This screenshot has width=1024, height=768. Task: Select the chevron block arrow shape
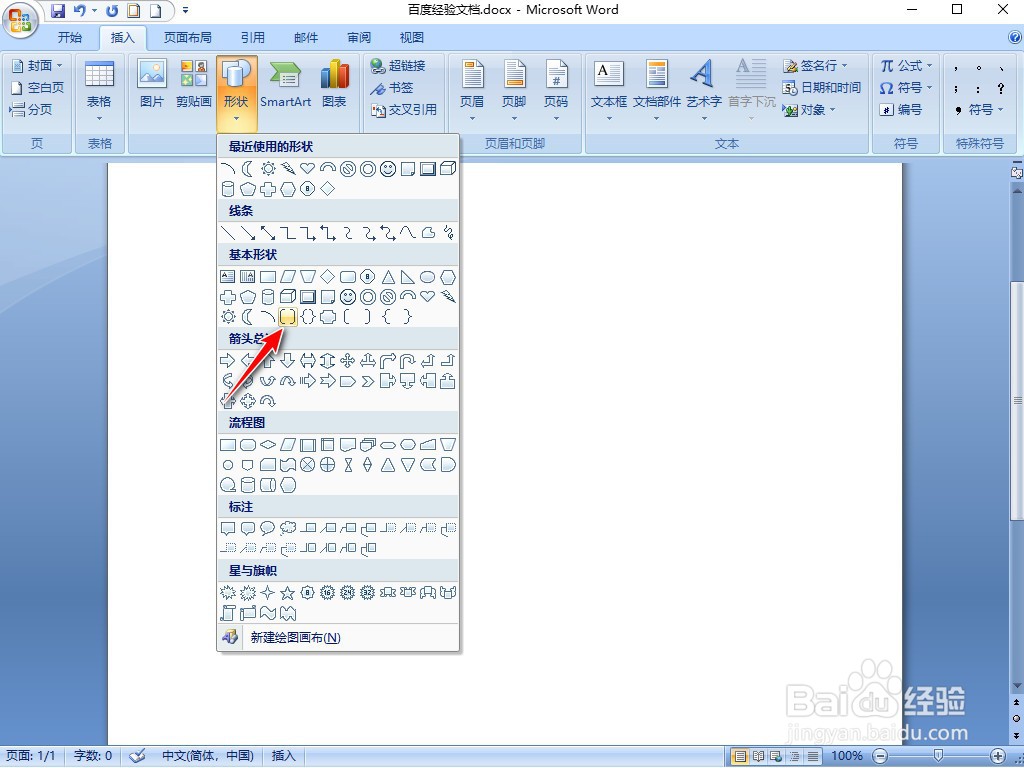point(368,381)
